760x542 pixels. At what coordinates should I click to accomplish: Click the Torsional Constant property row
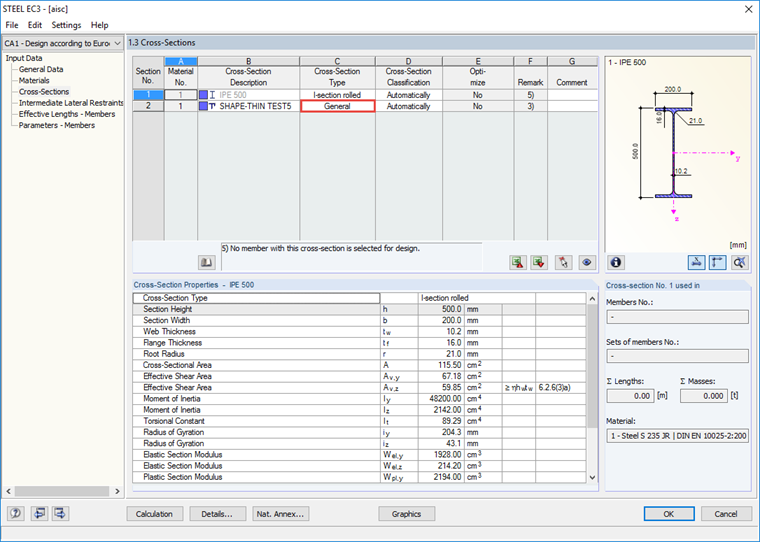point(359,421)
